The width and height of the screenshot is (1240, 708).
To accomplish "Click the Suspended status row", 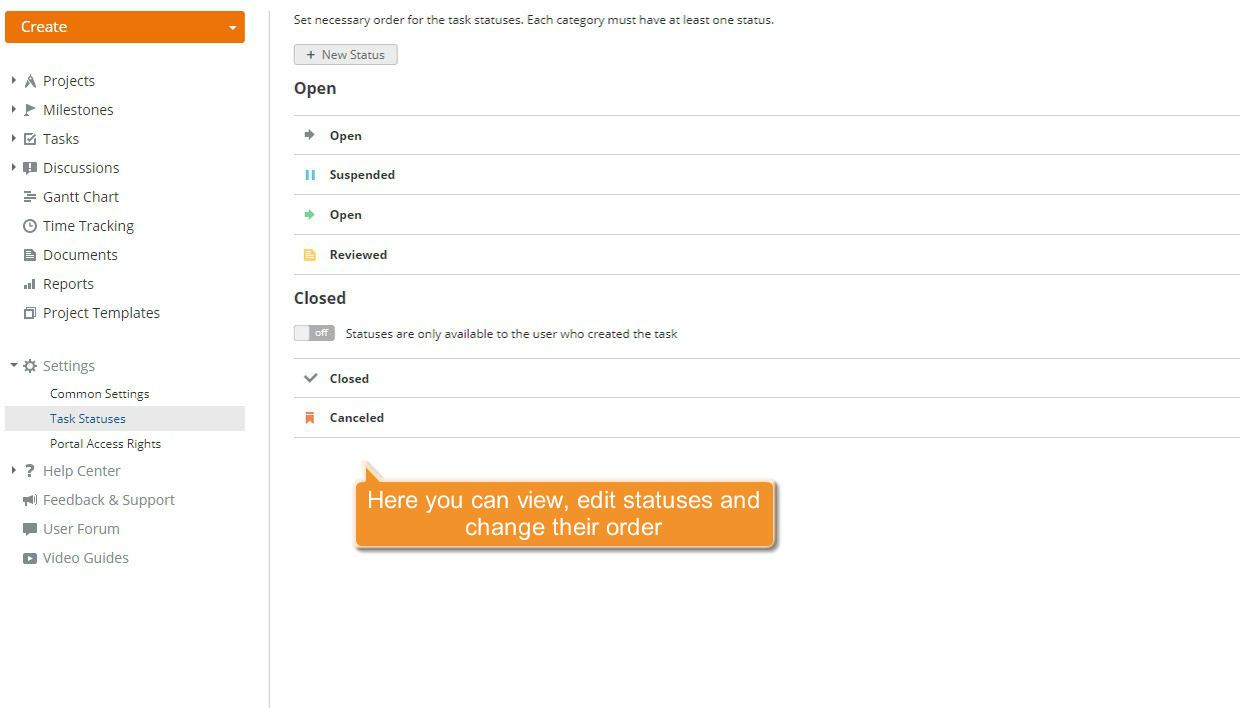I will 362,174.
